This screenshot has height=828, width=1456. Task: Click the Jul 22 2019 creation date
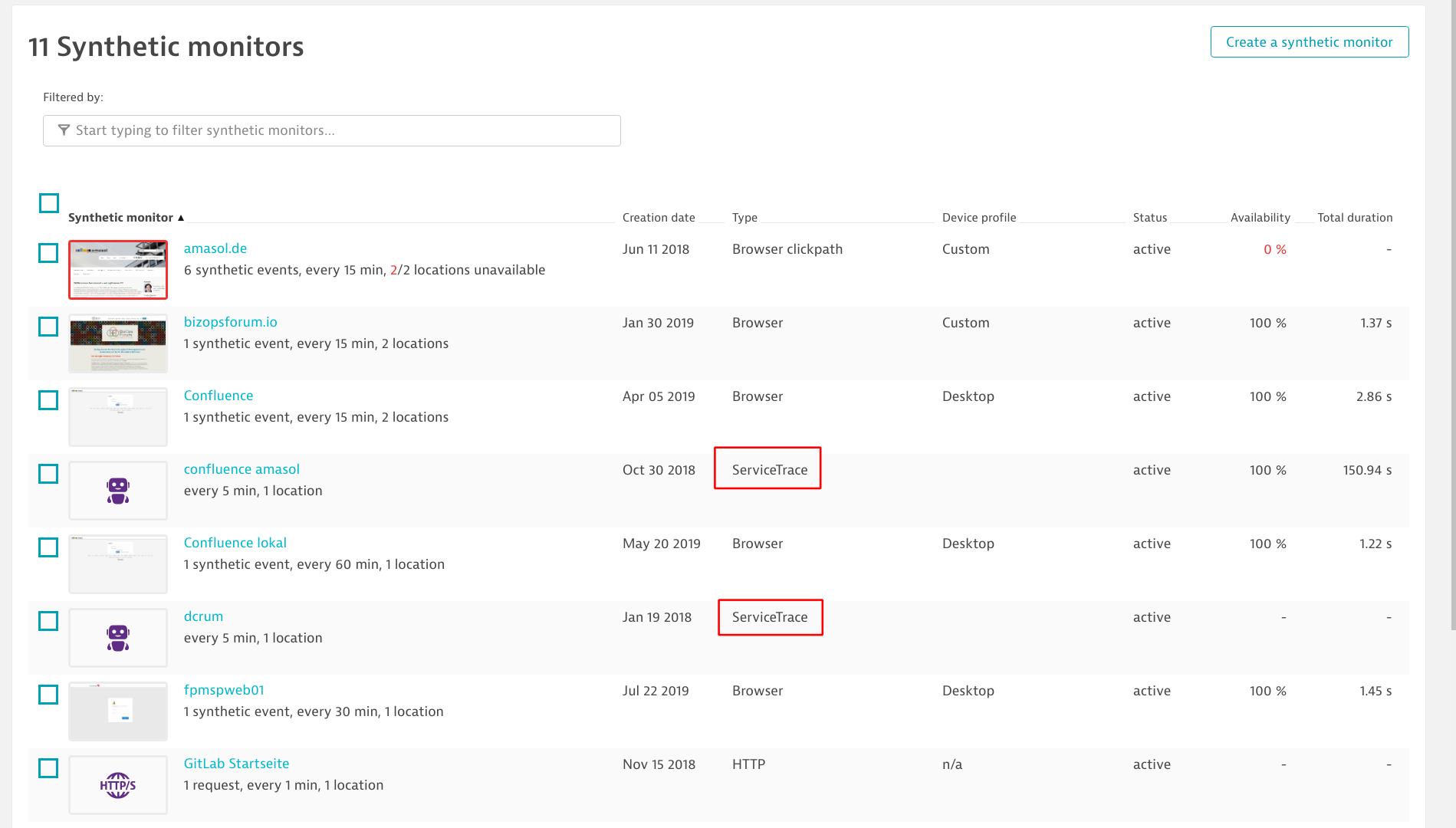656,691
